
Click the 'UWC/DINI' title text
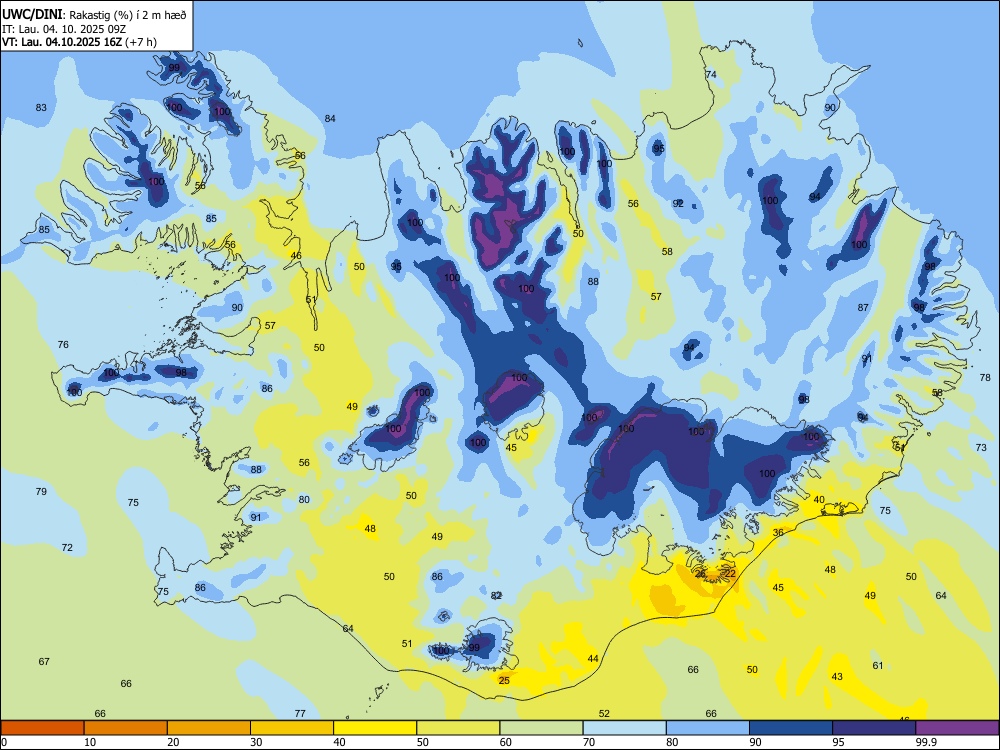pyautogui.click(x=32, y=15)
